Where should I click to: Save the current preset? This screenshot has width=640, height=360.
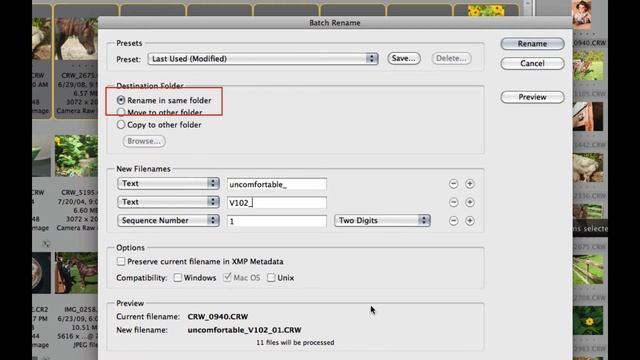pos(404,58)
